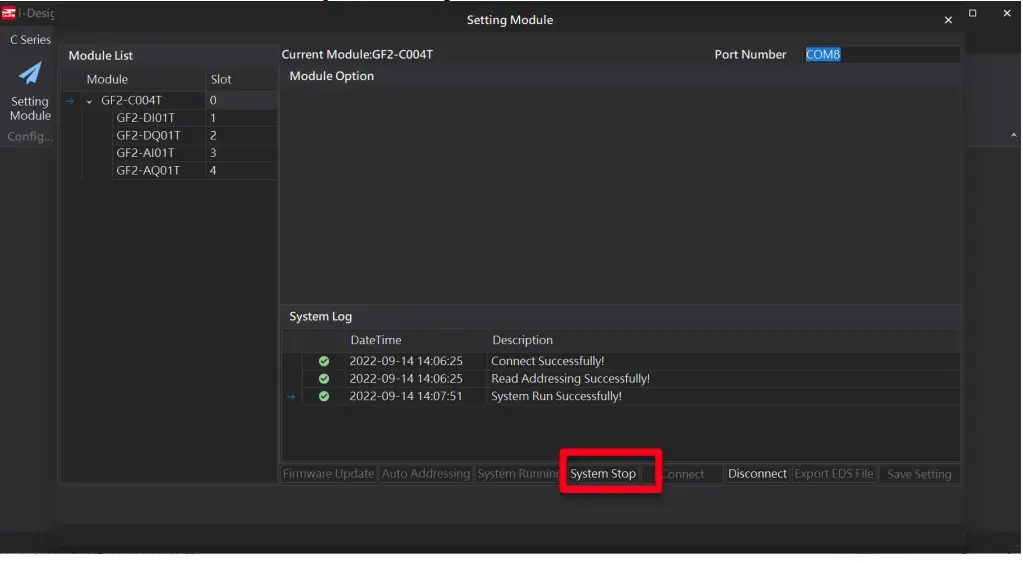Close the Setting Module dialog

click(x=948, y=20)
